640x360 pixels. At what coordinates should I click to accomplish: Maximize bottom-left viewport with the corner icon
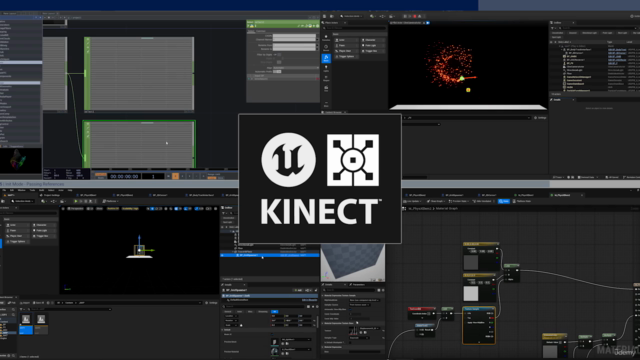[216, 209]
